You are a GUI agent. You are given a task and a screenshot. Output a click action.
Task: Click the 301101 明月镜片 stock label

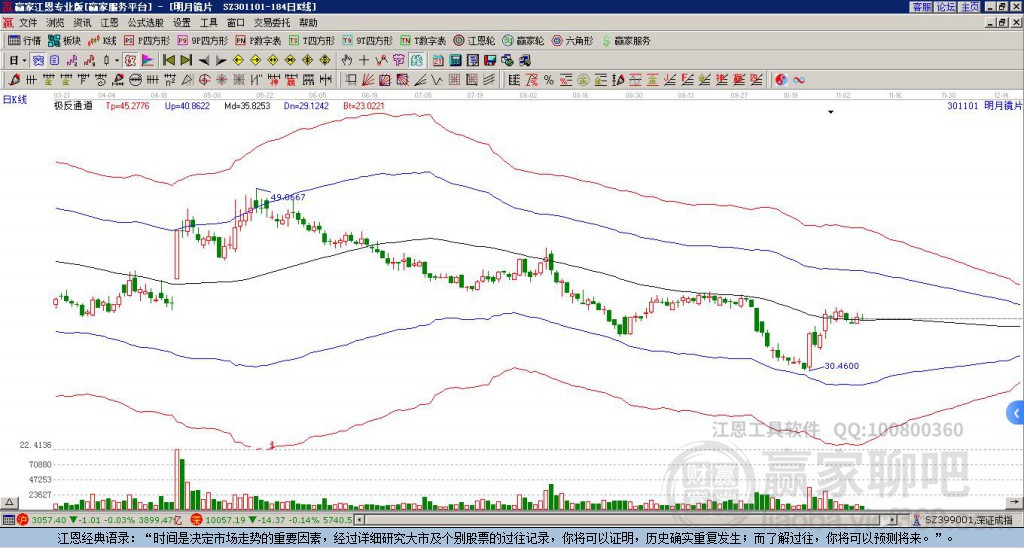point(984,105)
